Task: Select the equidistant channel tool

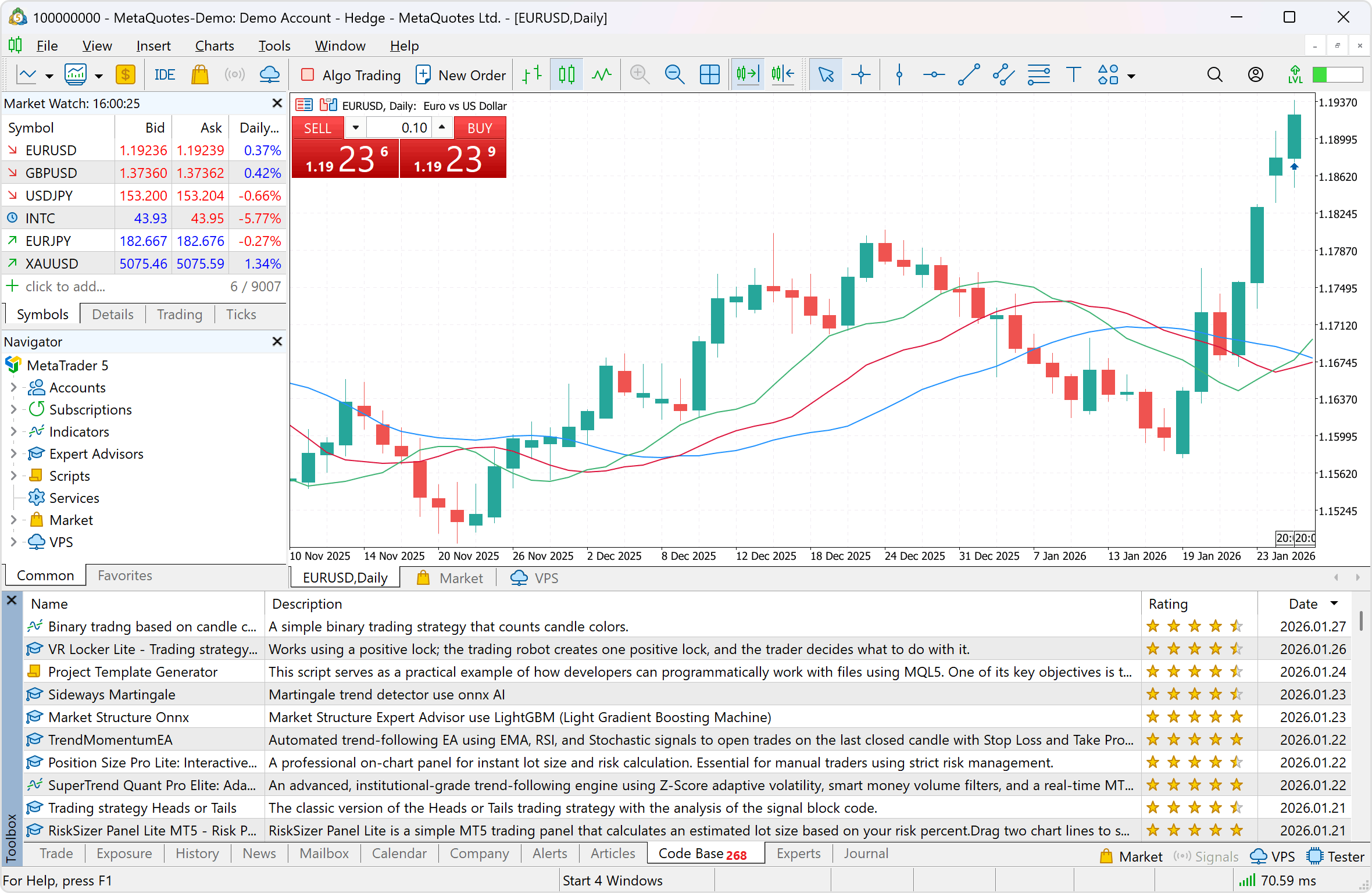Action: pyautogui.click(x=1003, y=75)
